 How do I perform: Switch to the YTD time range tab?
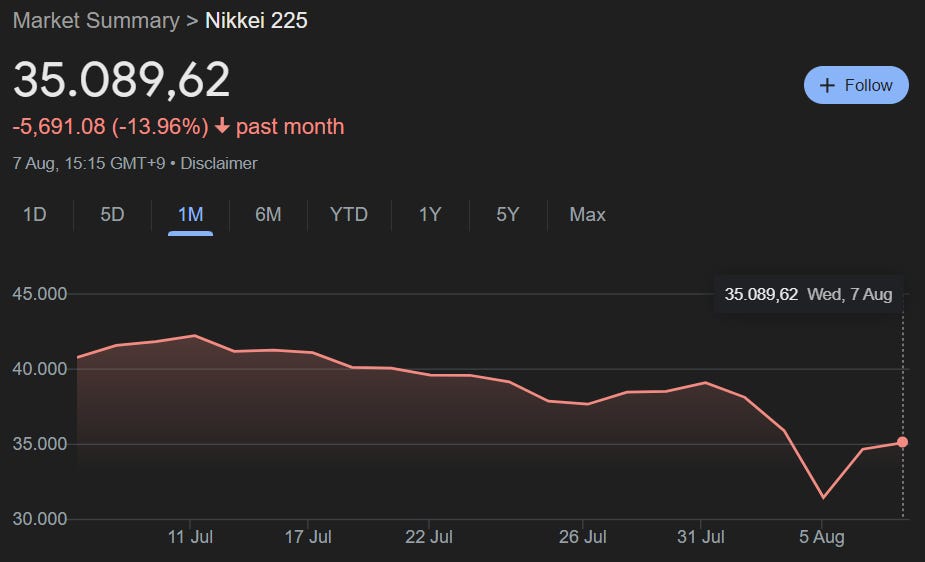click(x=349, y=214)
